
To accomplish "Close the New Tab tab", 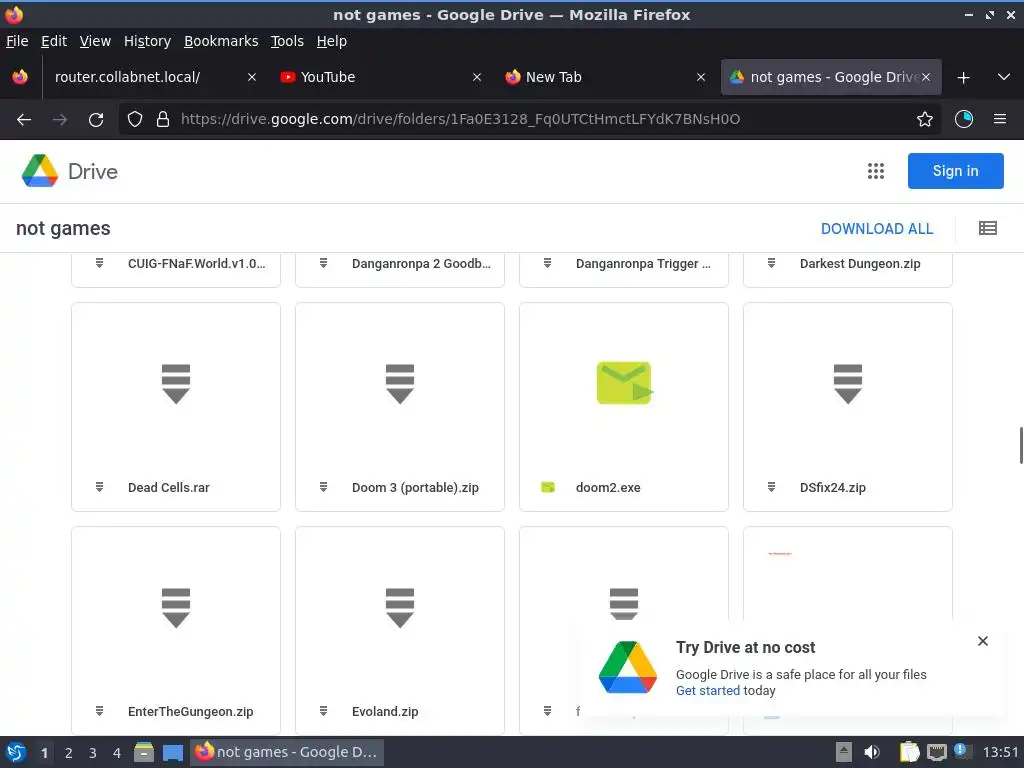I will tap(701, 77).
